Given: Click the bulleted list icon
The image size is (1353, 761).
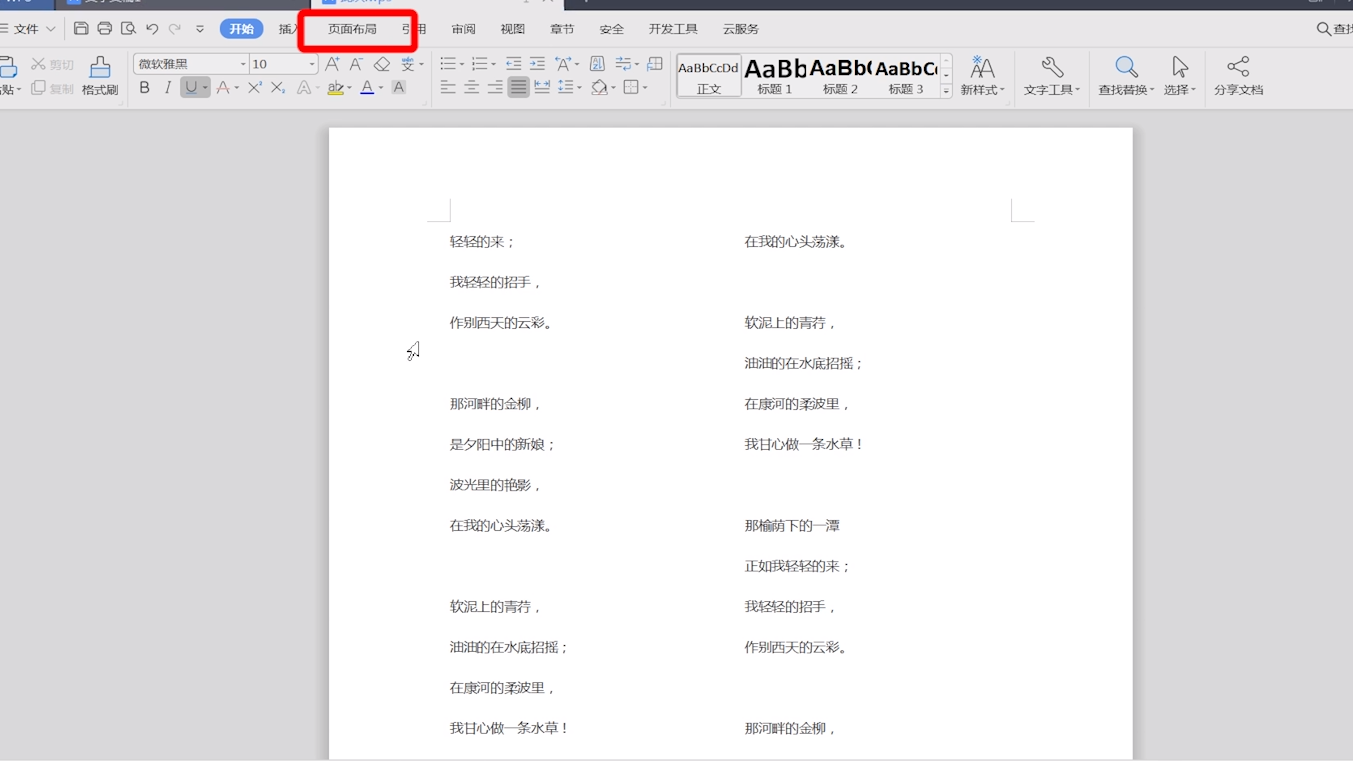Looking at the screenshot, I should tap(448, 63).
